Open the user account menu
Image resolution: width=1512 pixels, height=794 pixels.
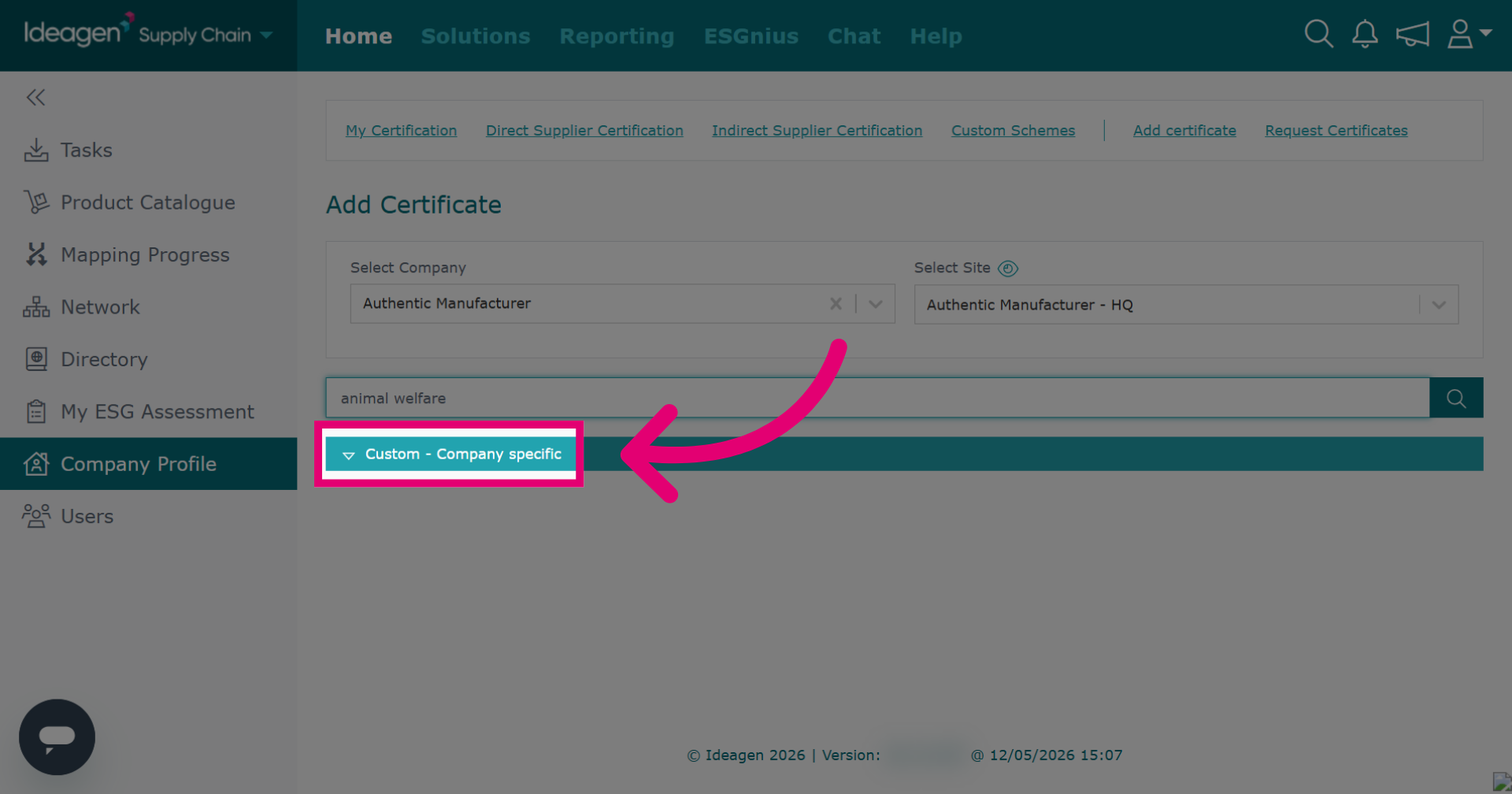1469,35
